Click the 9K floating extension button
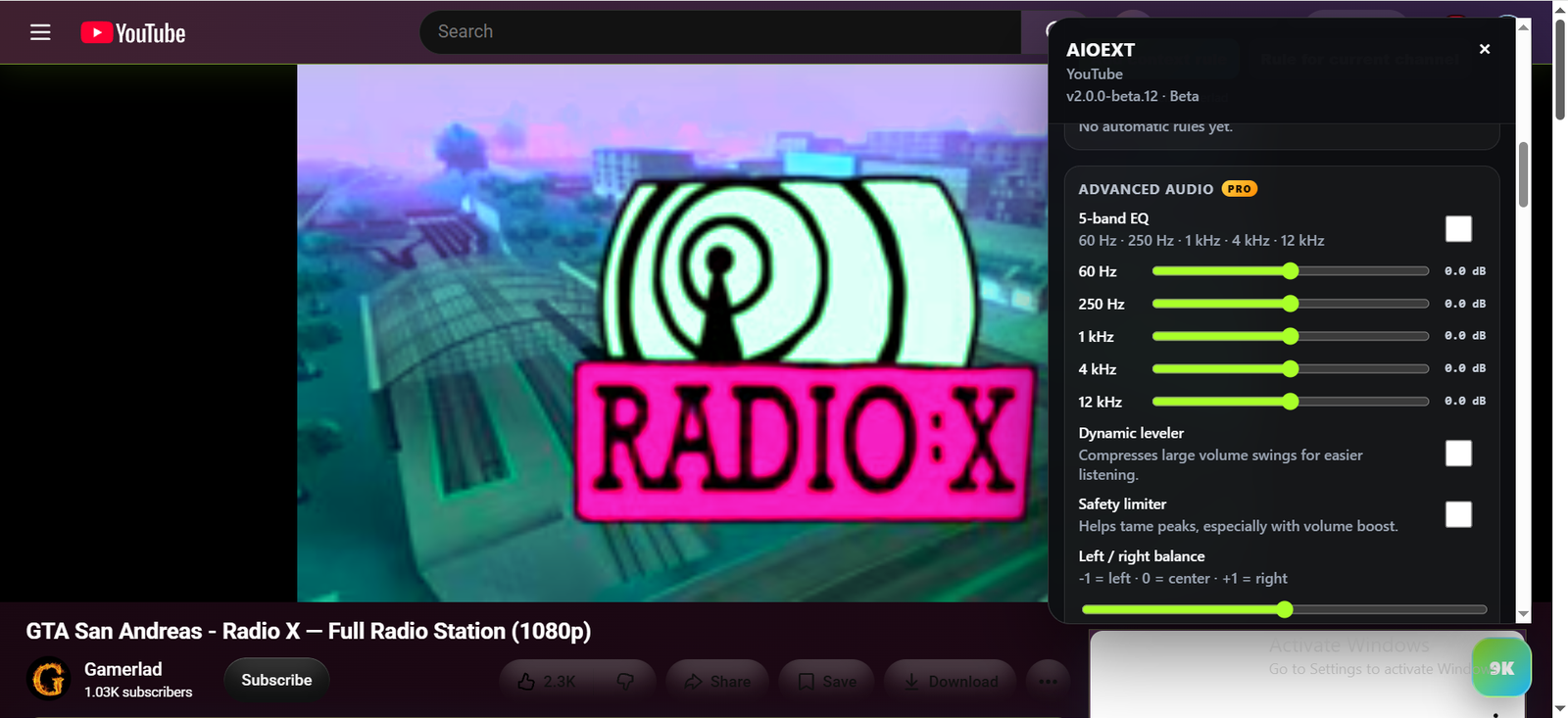This screenshot has width=1568, height=718. pyautogui.click(x=1501, y=668)
